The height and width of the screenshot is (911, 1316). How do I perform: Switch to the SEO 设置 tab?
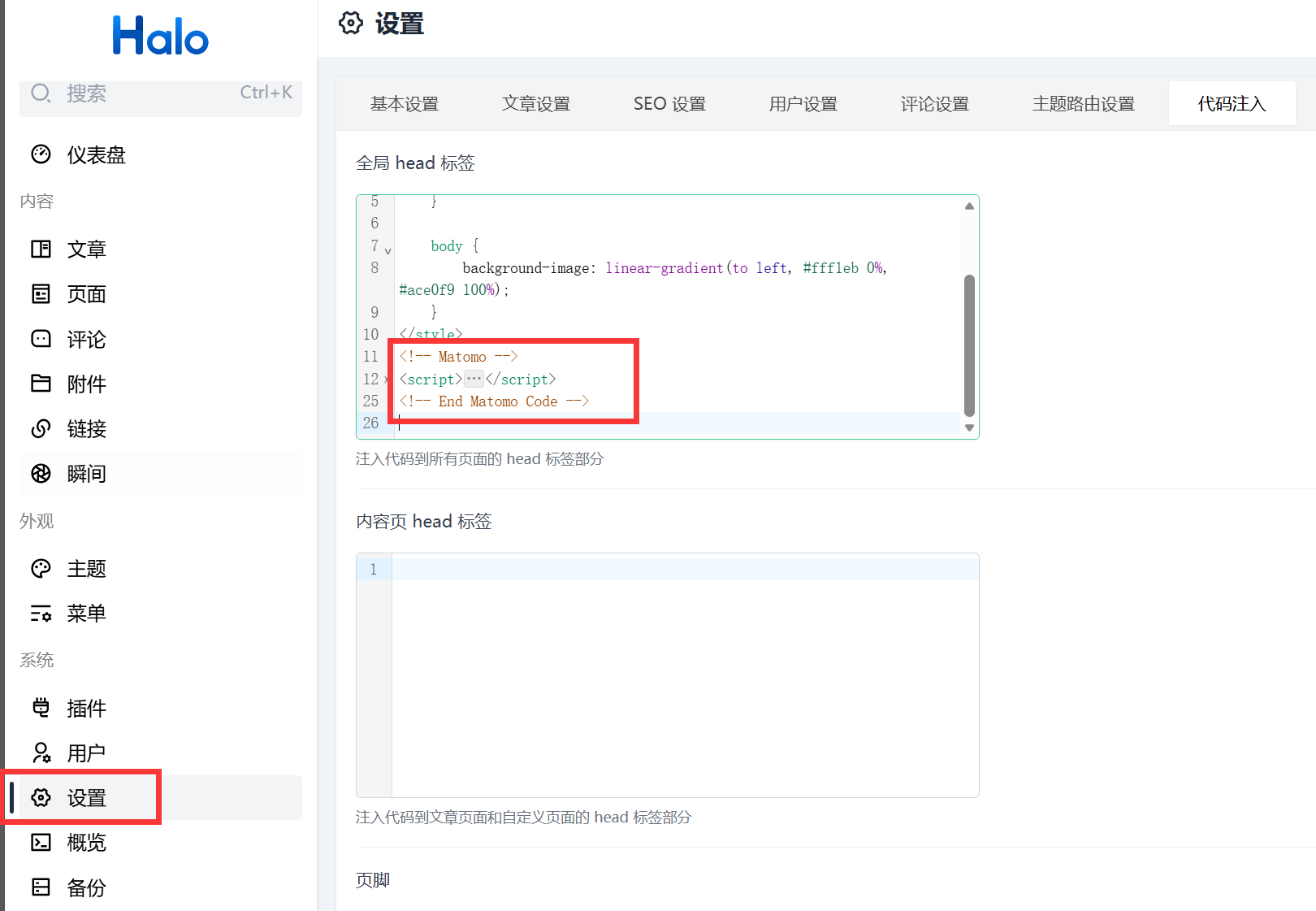[x=669, y=104]
